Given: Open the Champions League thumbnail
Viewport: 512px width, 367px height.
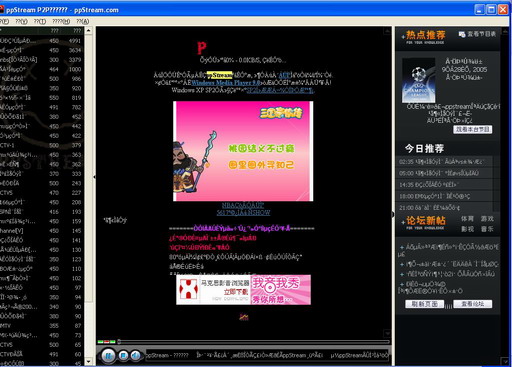Looking at the screenshot, I should coord(419,80).
